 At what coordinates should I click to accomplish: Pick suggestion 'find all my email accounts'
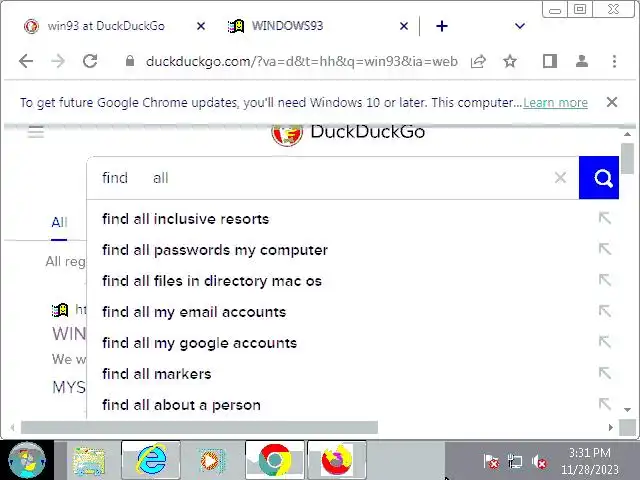pos(194,312)
